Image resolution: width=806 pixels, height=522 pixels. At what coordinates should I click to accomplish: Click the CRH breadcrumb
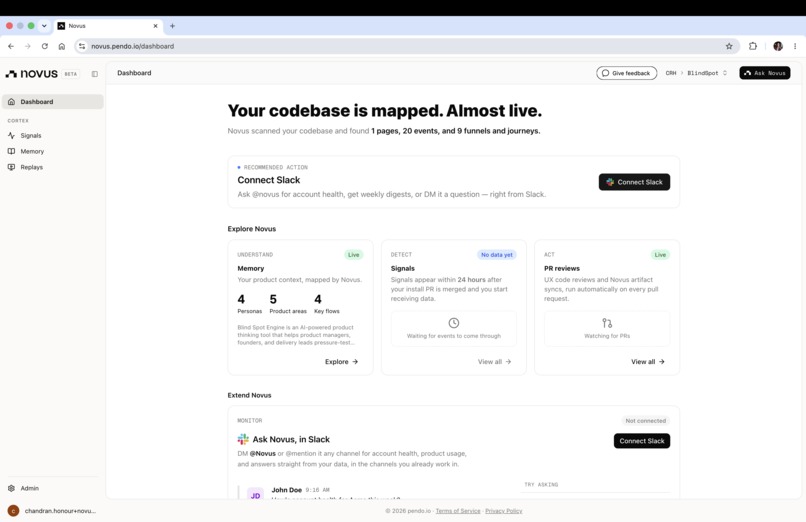click(671, 73)
